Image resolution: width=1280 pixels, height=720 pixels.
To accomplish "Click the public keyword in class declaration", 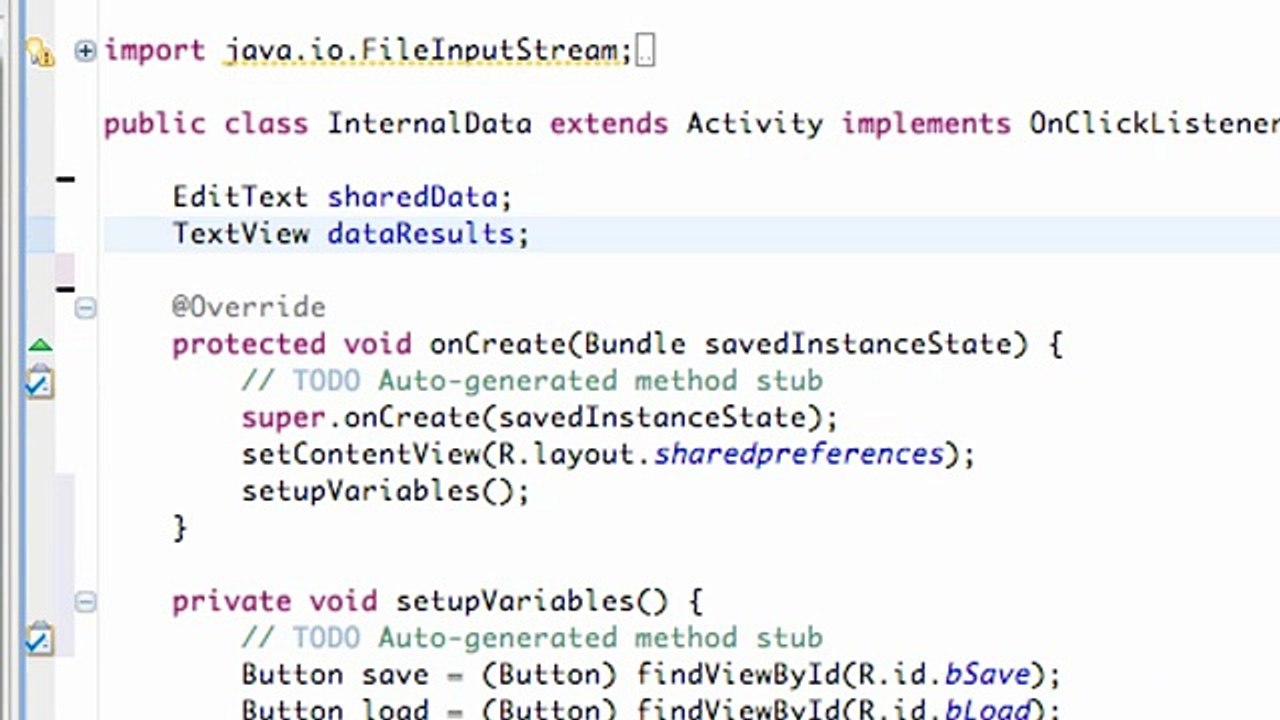I will point(154,124).
